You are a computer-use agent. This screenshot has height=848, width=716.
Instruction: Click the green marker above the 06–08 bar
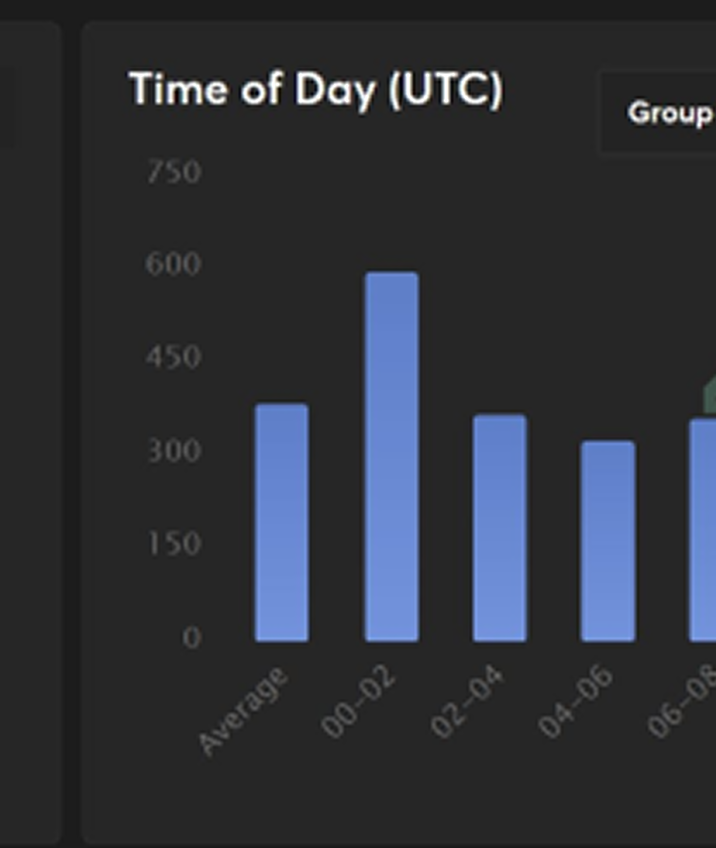(x=709, y=397)
